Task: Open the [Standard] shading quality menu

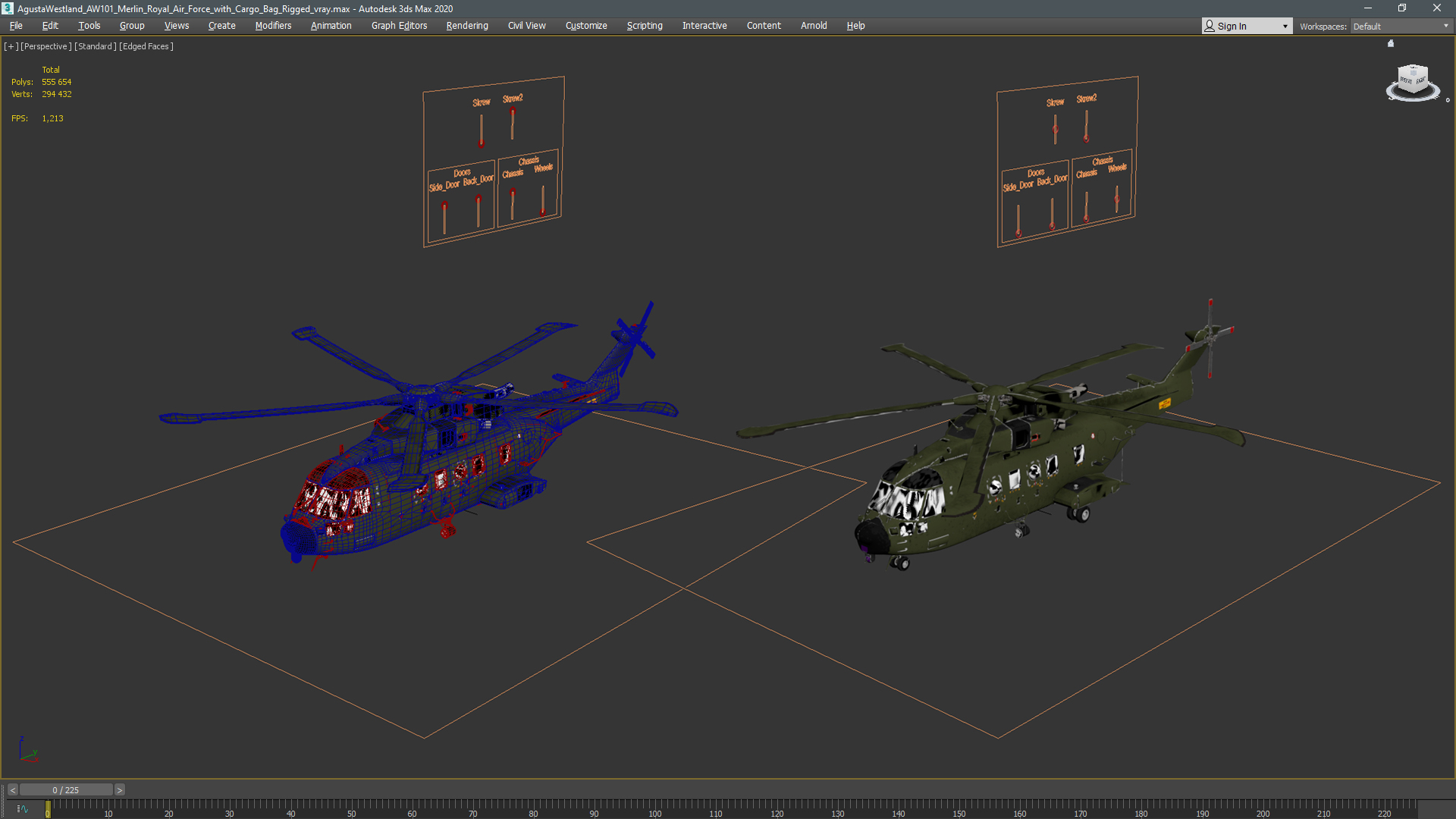Action: point(96,46)
